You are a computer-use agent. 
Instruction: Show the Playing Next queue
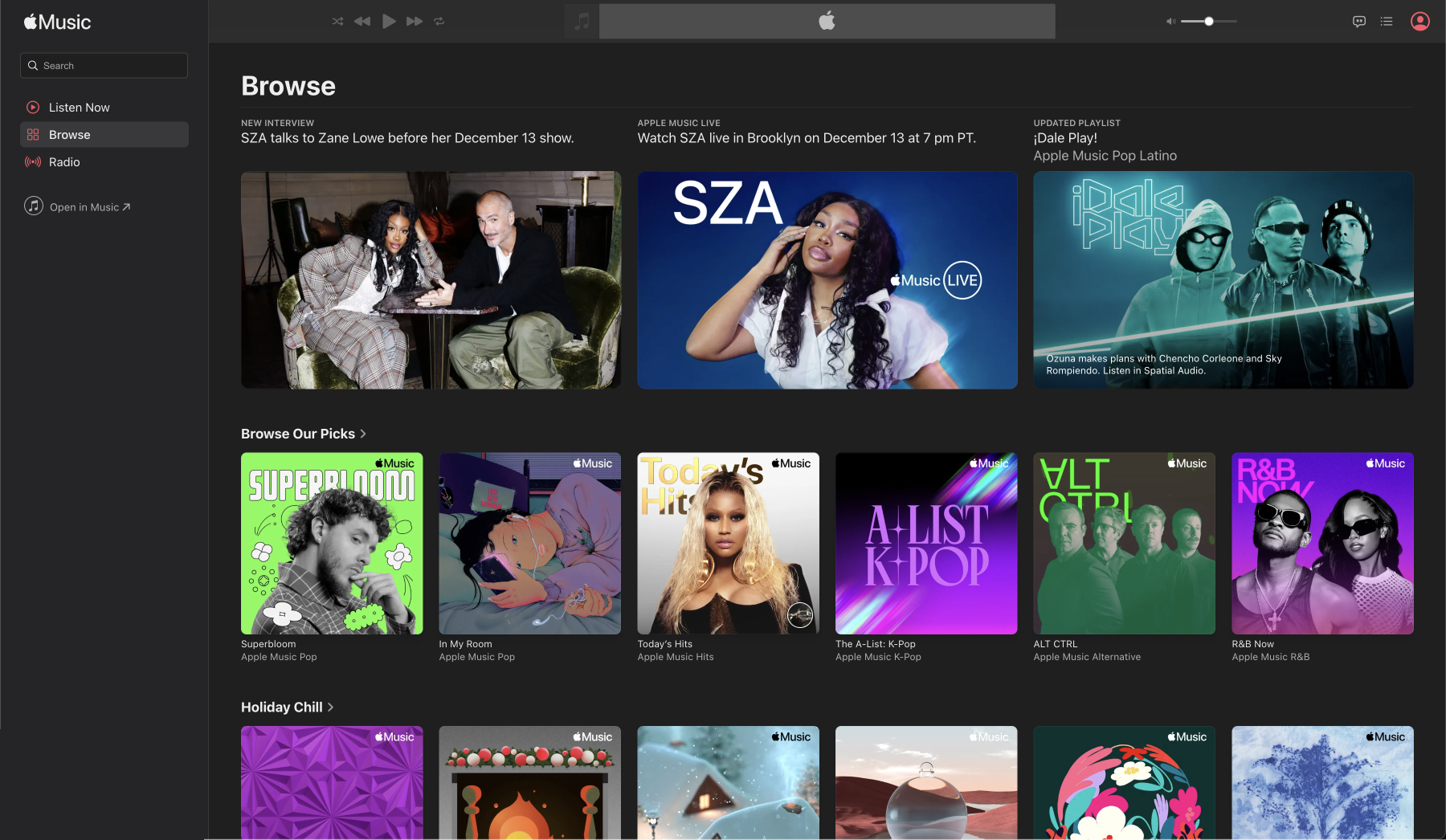(1387, 22)
